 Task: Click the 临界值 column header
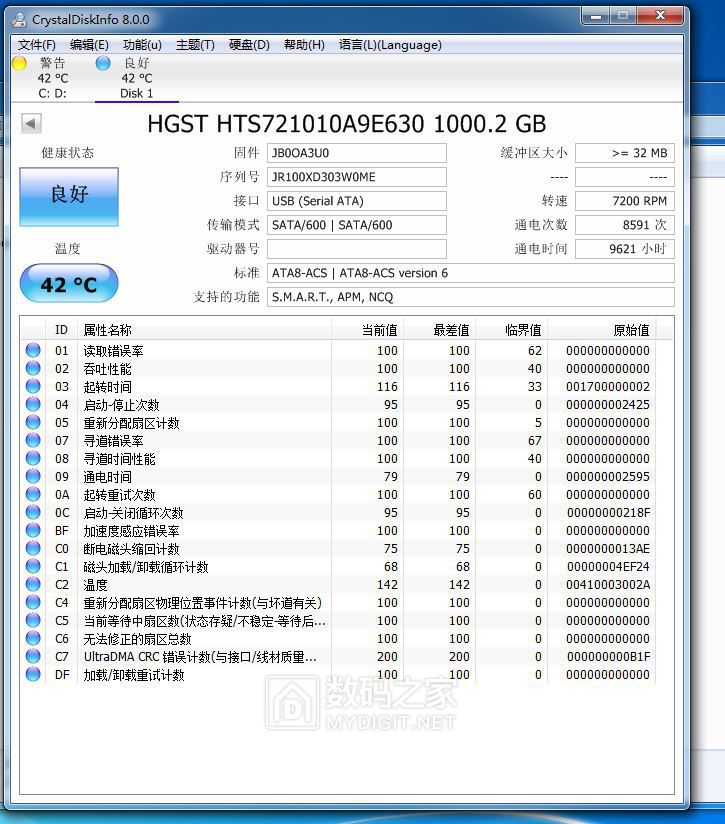[x=512, y=329]
